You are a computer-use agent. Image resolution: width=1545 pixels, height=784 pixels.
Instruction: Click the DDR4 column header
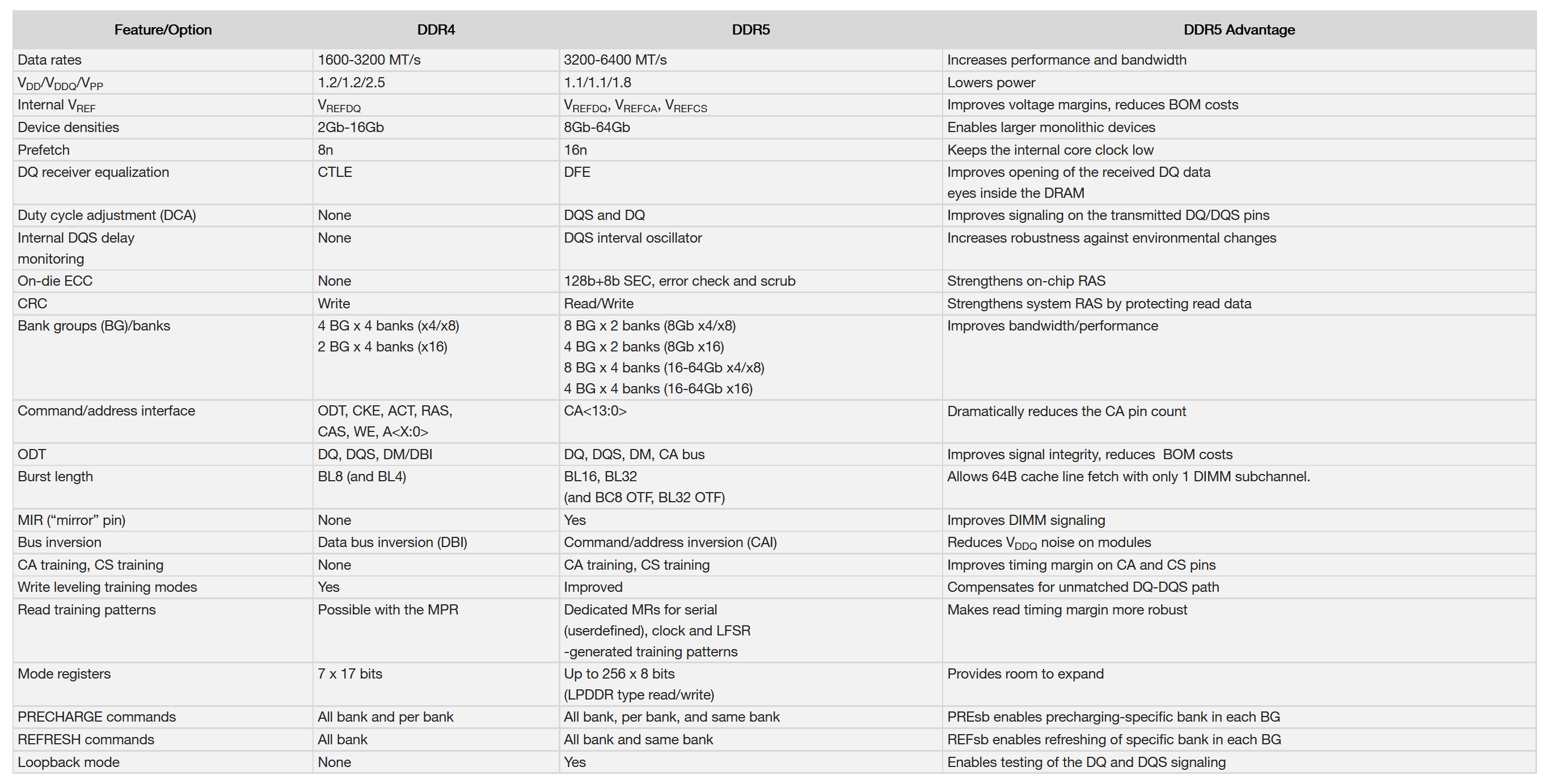(x=436, y=30)
